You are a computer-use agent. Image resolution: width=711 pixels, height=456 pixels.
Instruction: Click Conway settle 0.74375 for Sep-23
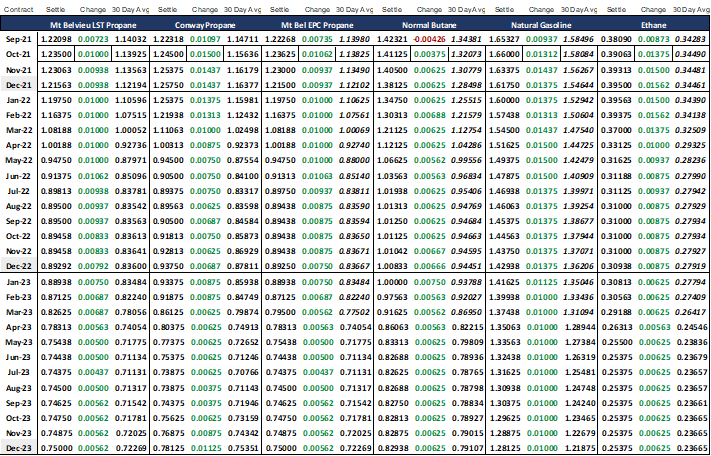coord(168,403)
